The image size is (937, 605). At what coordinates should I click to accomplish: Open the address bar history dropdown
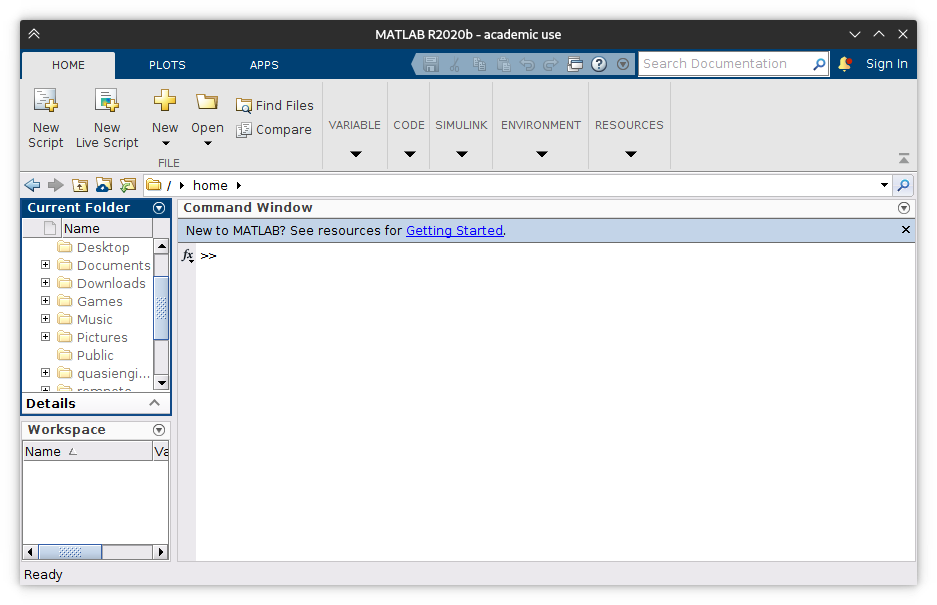tap(884, 185)
